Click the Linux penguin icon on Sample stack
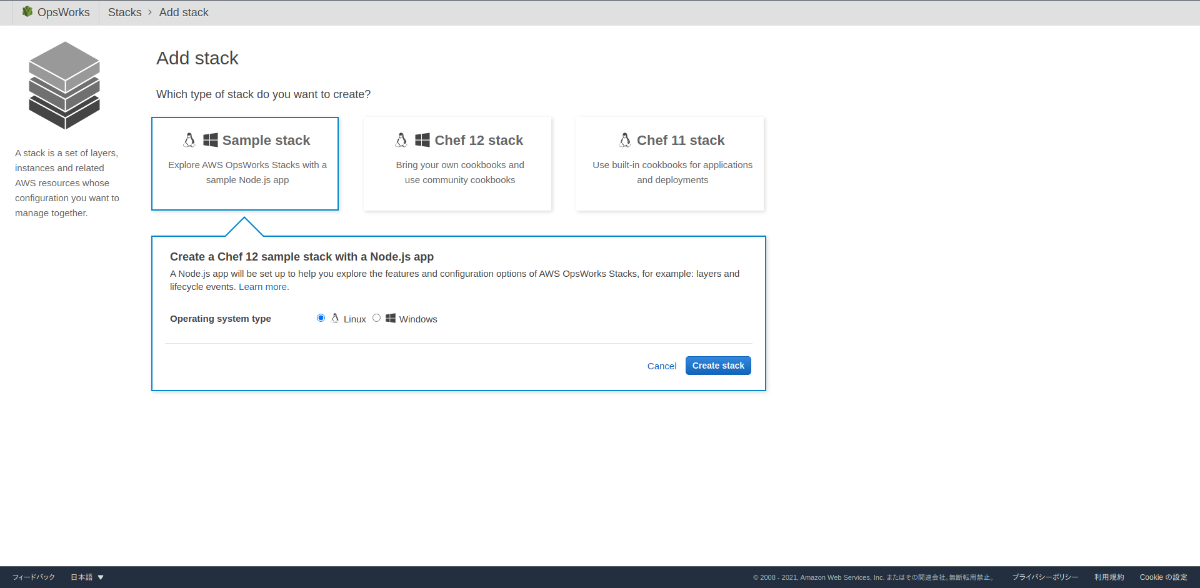Screen dimensions: 1200x588 pos(190,140)
